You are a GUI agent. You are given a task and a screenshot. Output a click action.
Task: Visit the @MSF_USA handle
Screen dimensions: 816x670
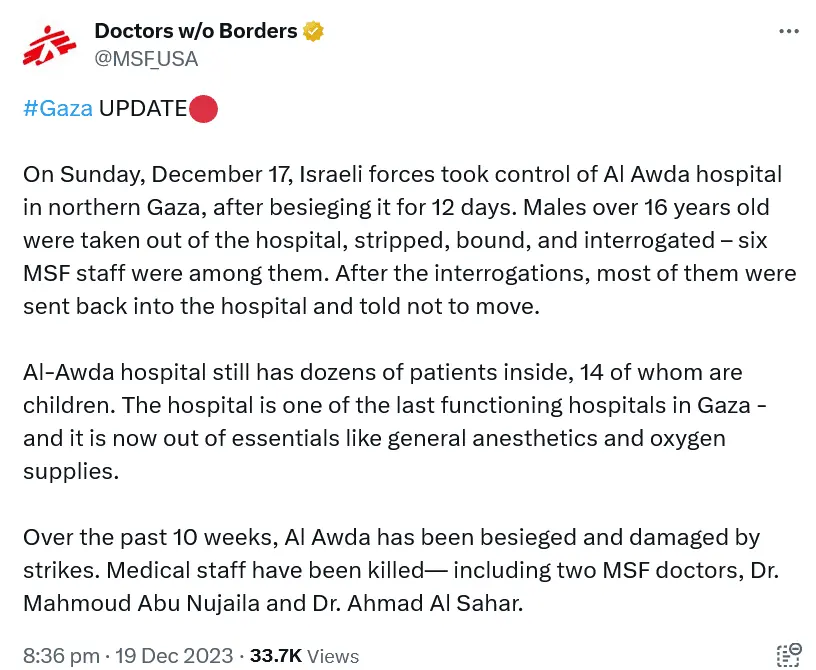click(146, 59)
